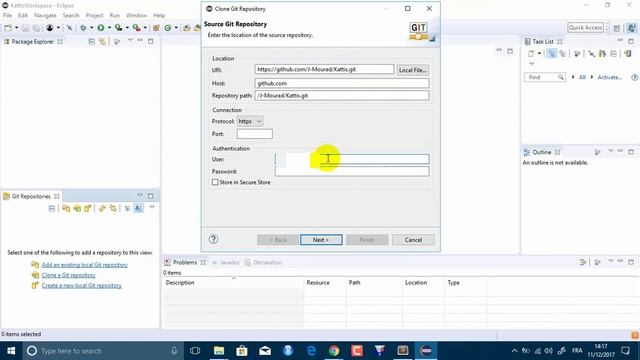Click the Password input field
The image size is (640, 360).
pos(352,171)
